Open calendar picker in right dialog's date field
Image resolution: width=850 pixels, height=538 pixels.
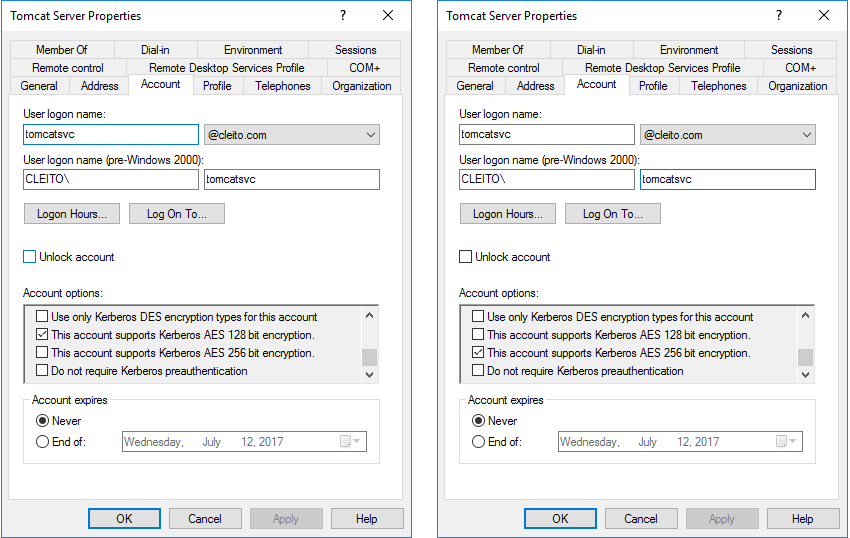(785, 441)
